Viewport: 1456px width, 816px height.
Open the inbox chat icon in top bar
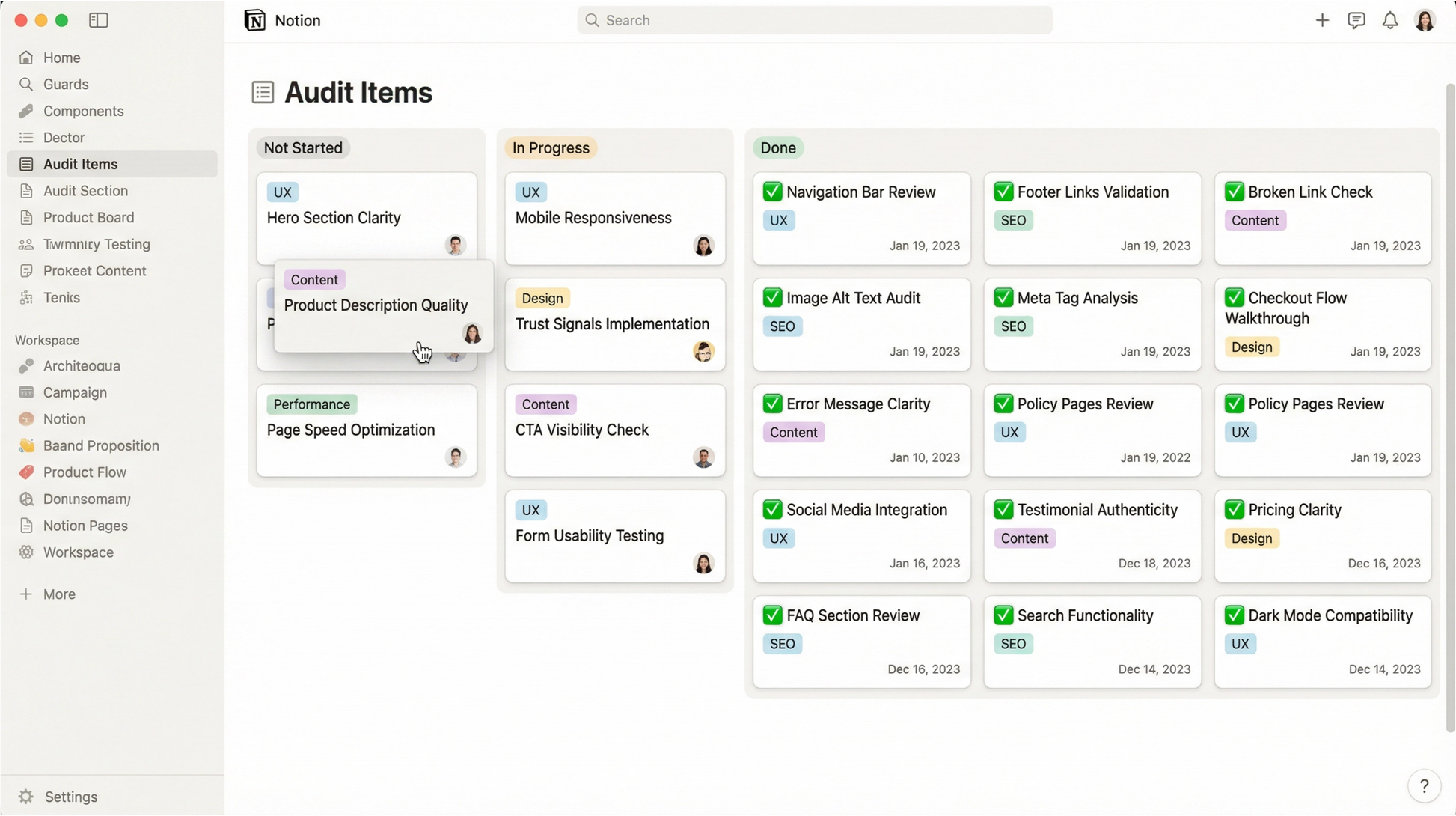(1356, 20)
